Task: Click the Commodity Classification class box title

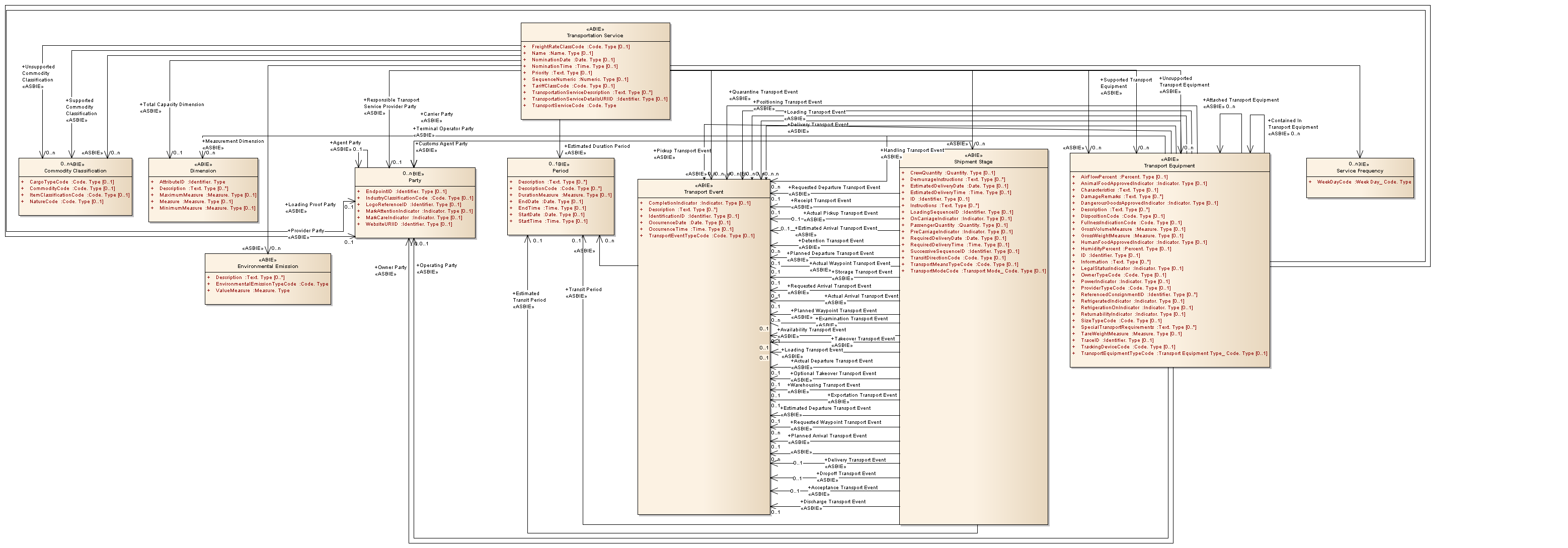Action: click(x=75, y=171)
